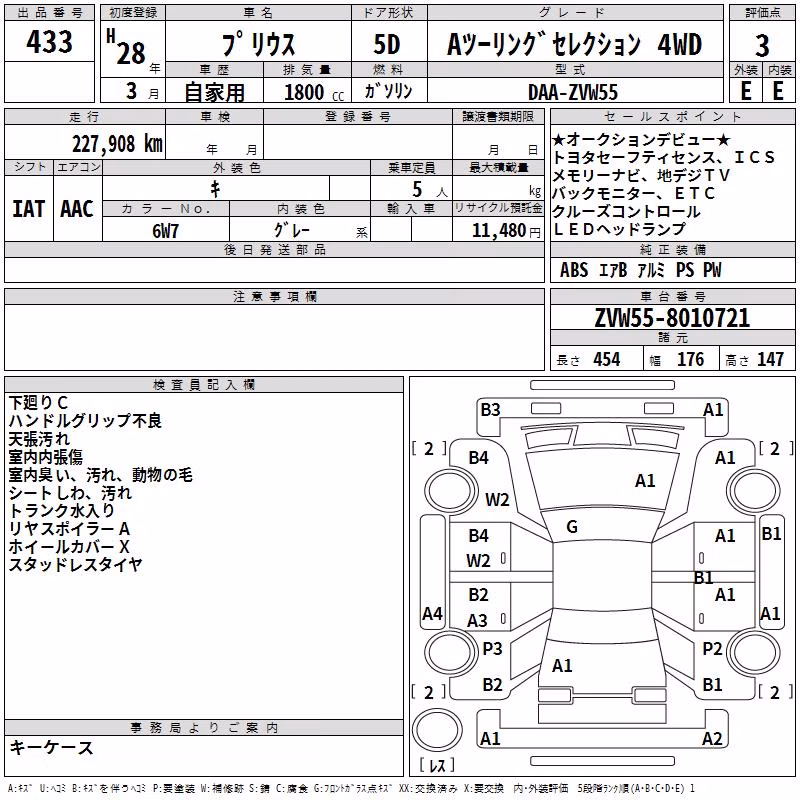Select the トランク水入り inspector note
800x800 pixels.
[x=62, y=511]
